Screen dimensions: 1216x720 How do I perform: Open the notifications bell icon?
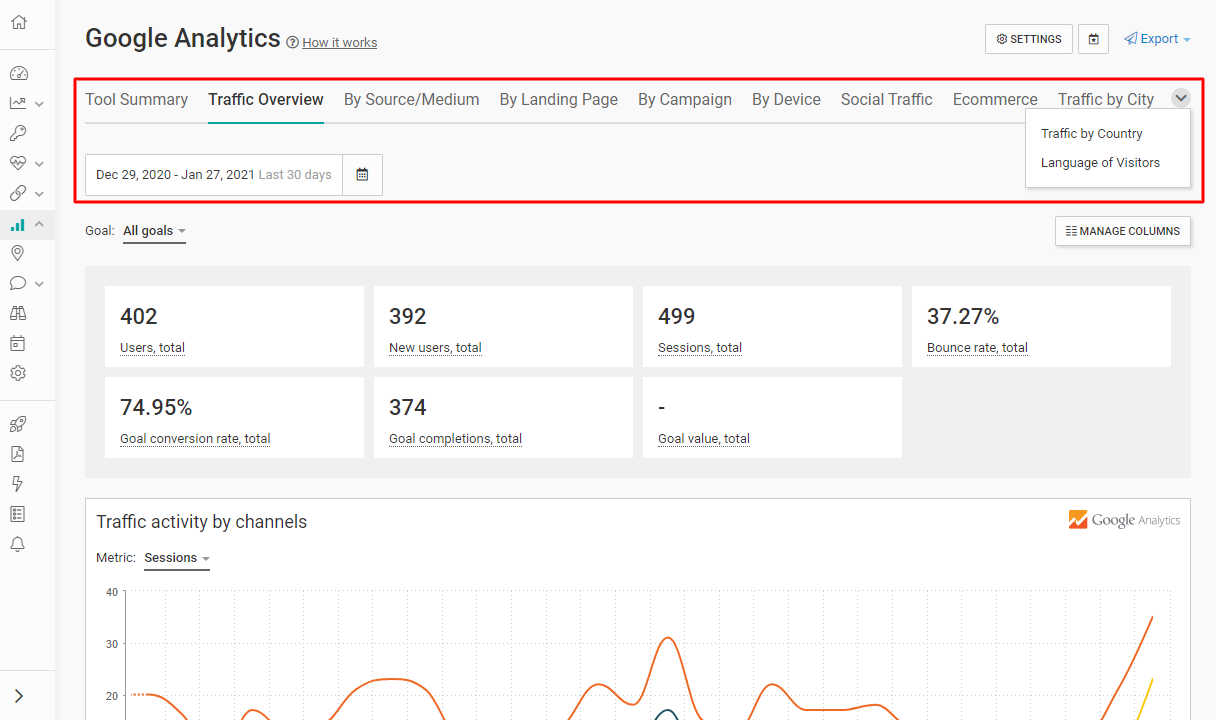[18, 544]
